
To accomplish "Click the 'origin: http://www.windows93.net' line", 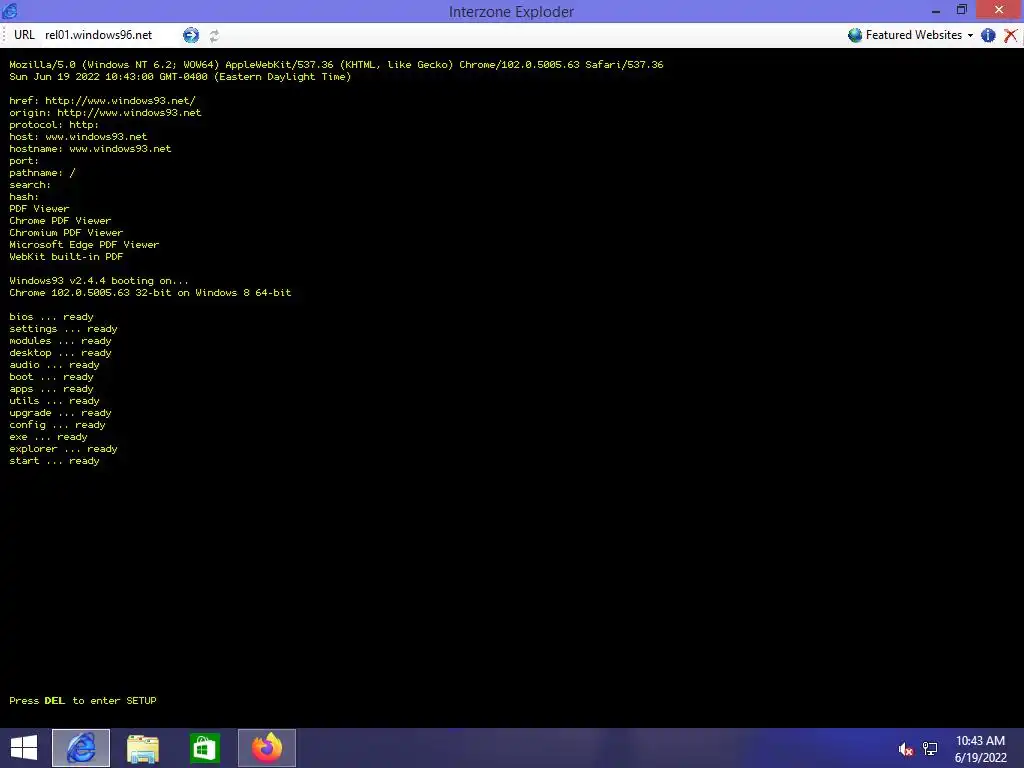I will [105, 112].
